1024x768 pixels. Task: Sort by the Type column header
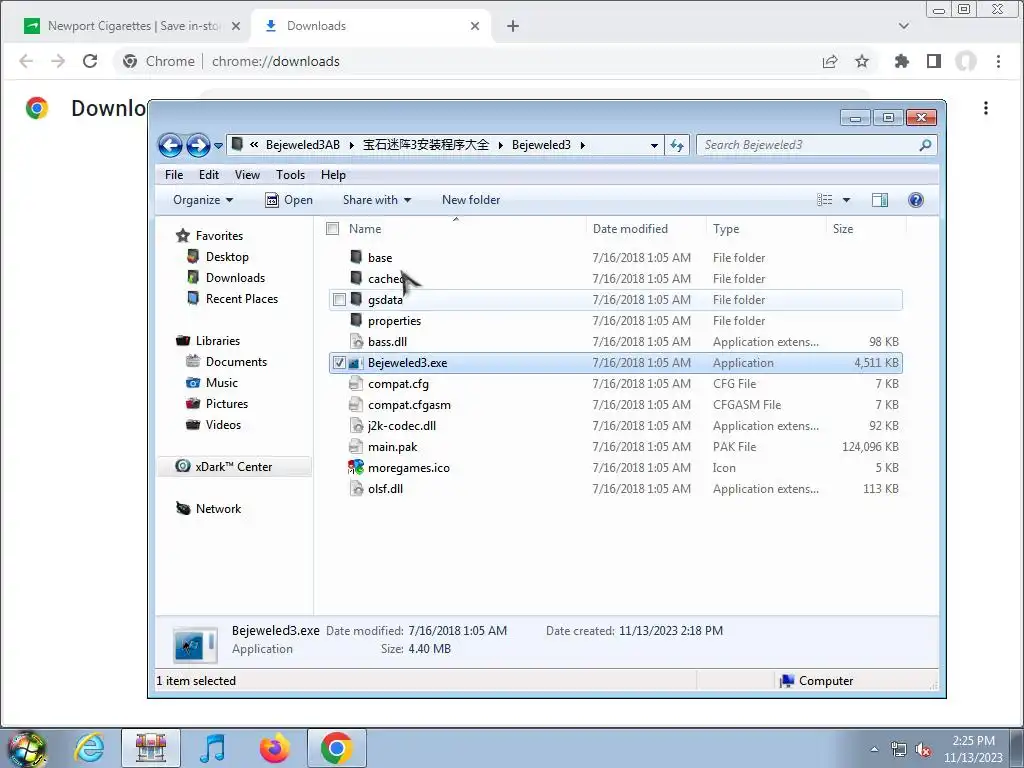[x=726, y=229]
